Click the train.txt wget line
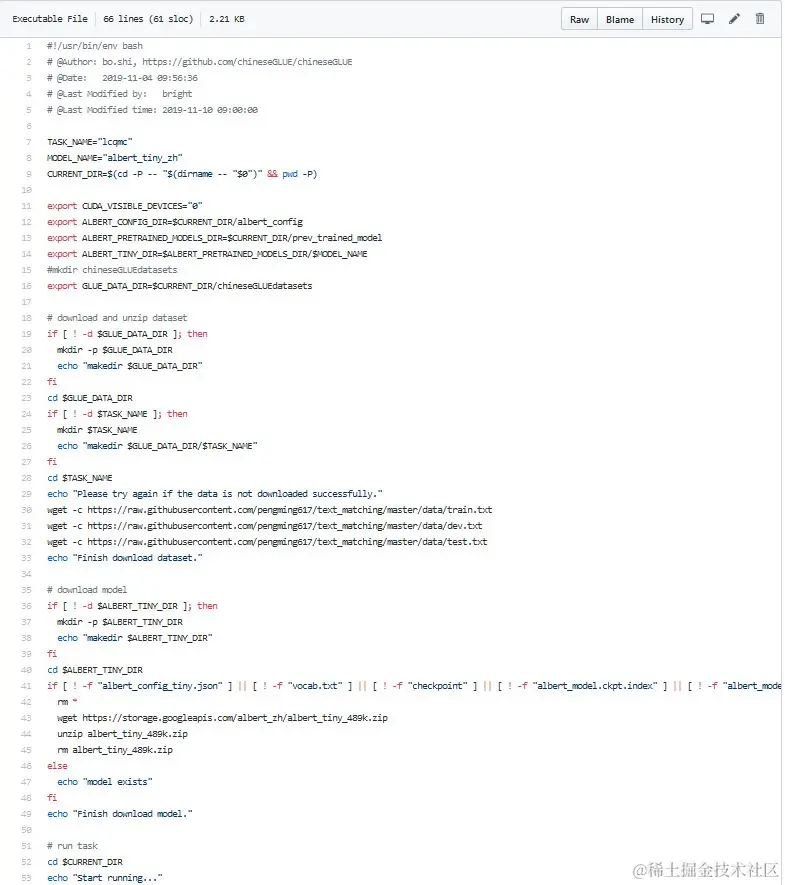The height and width of the screenshot is (885, 785). (x=269, y=510)
